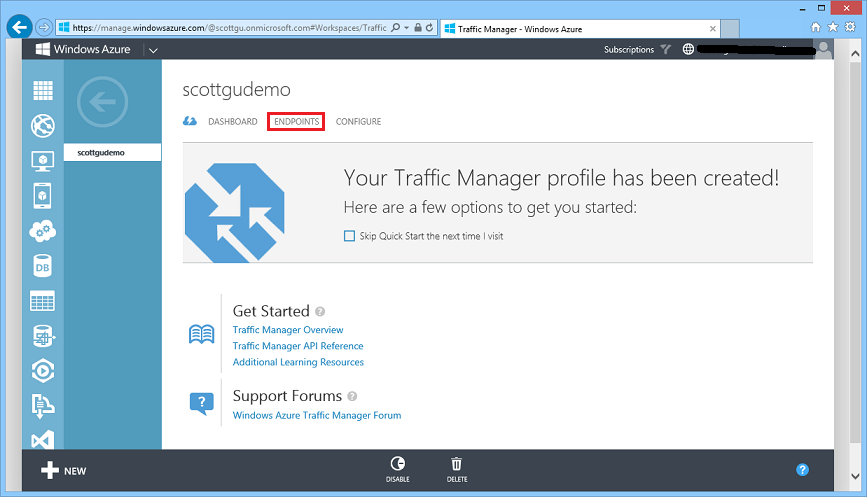
Task: Open SQL Databases DB icon in sidebar
Action: tap(43, 266)
